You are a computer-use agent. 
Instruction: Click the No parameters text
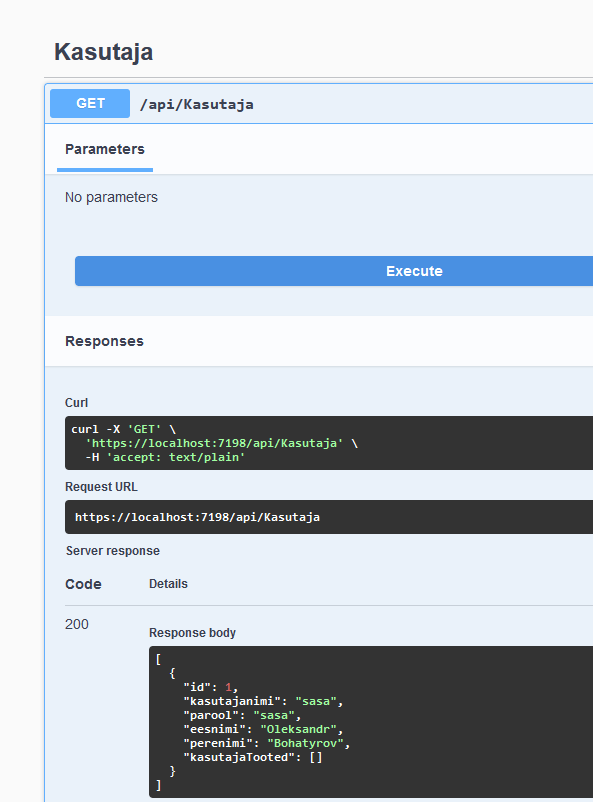pos(111,197)
